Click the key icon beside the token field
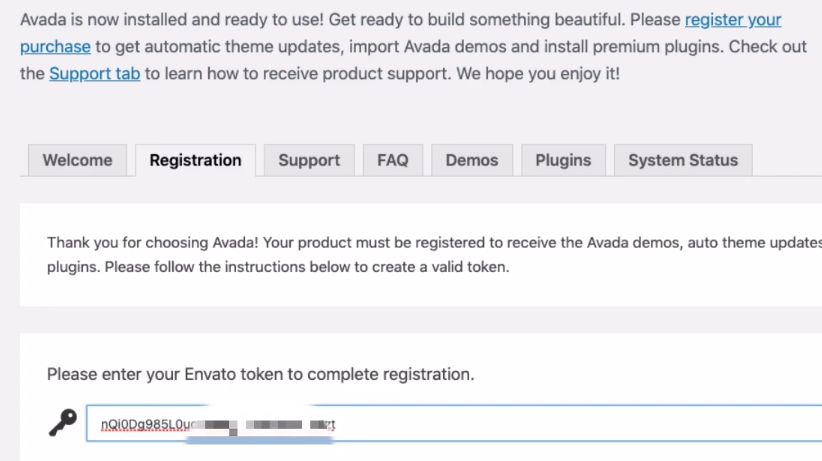Viewport: 822px width, 461px height. click(62, 424)
